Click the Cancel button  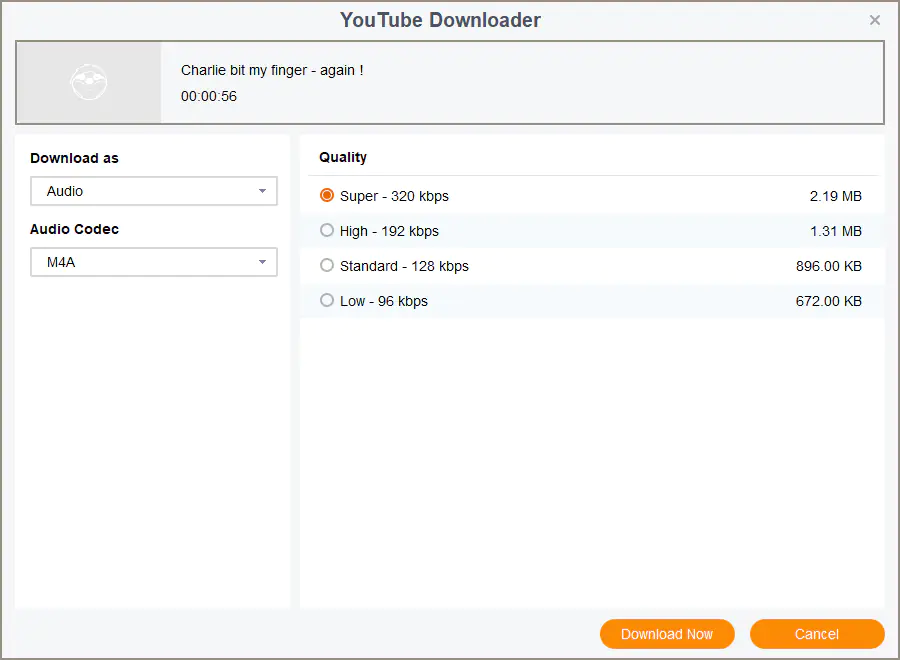[x=816, y=634]
